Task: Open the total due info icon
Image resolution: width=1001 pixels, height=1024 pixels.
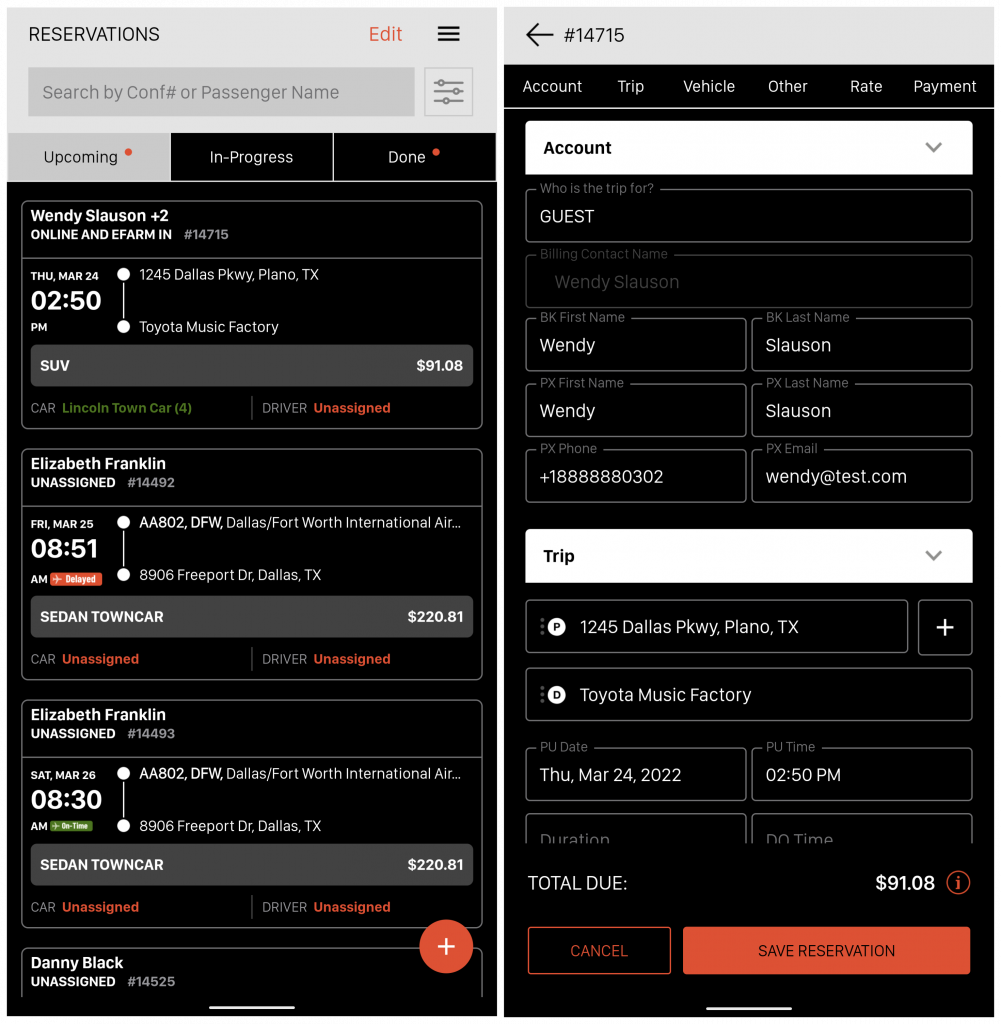Action: pyautogui.click(x=958, y=883)
